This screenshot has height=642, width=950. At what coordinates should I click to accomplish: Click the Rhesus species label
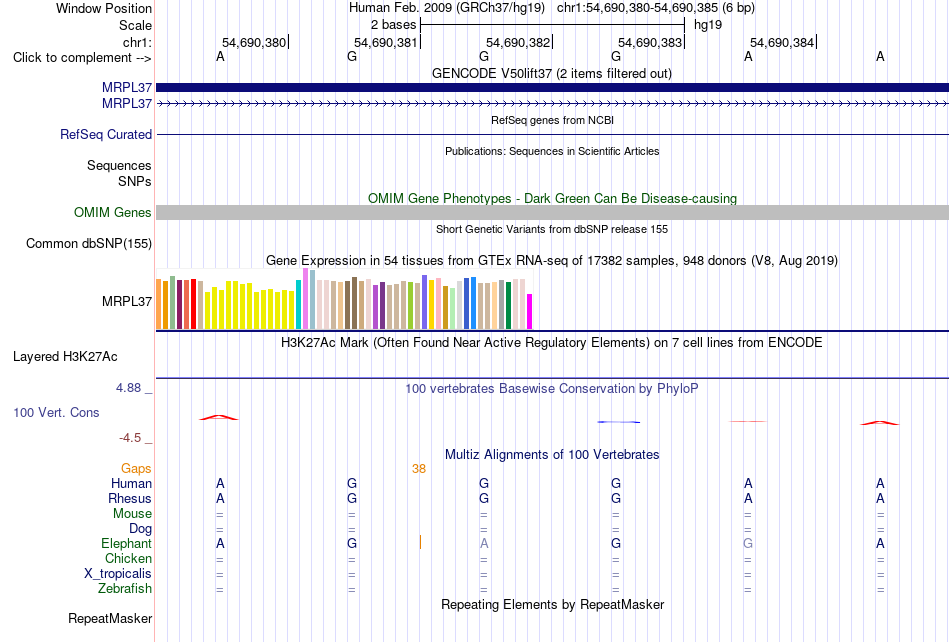click(130, 498)
